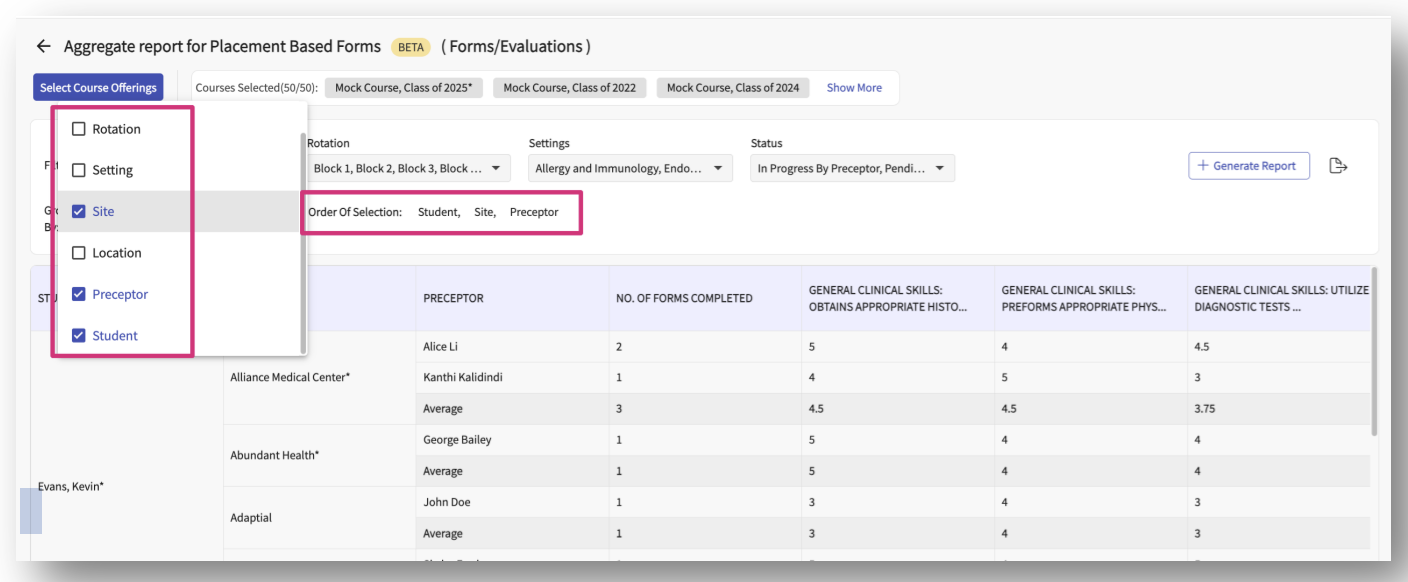Deselect the Student checkbox
The height and width of the screenshot is (582, 1408).
tap(79, 336)
